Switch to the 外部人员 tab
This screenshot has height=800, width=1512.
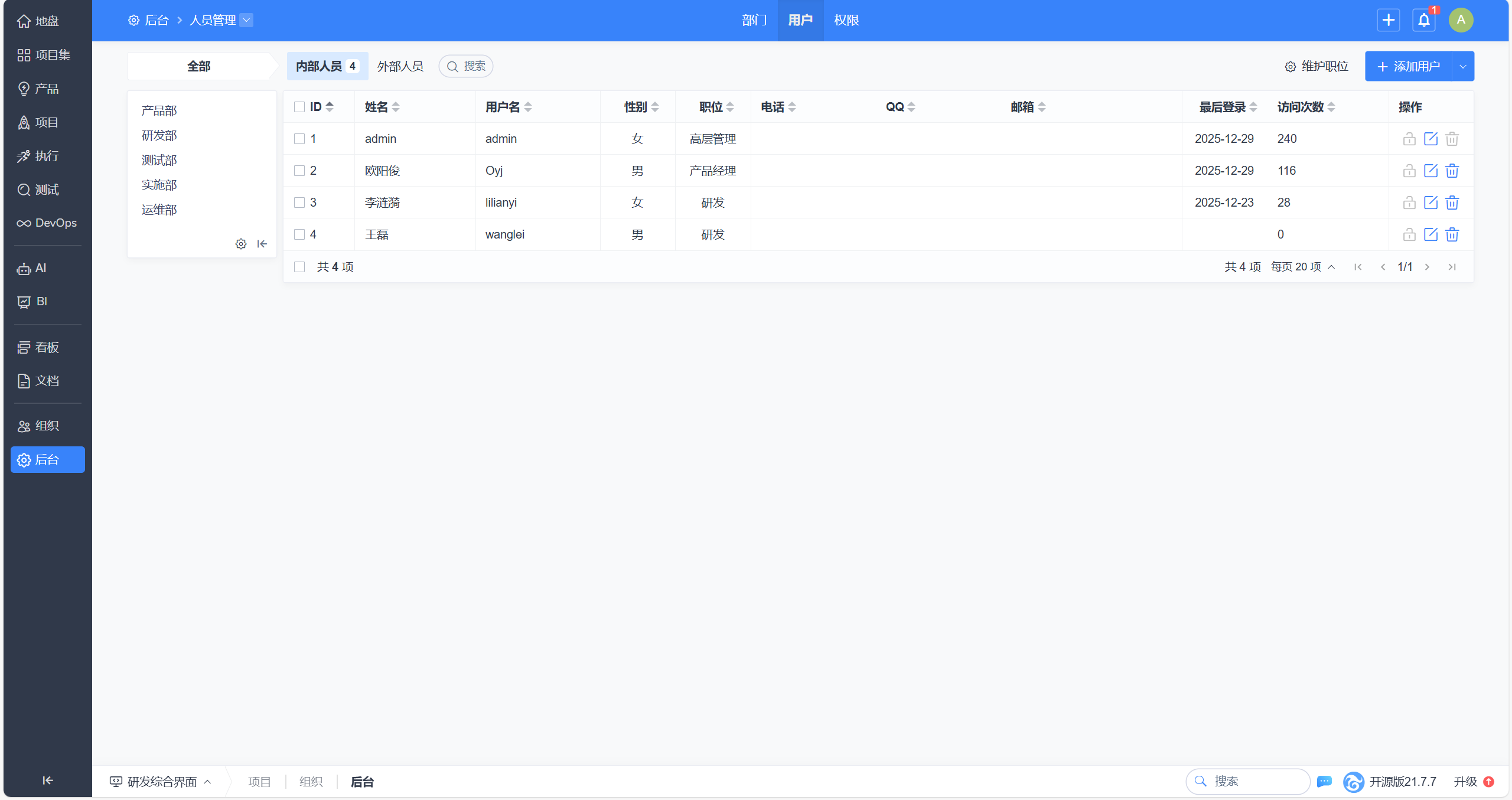400,66
